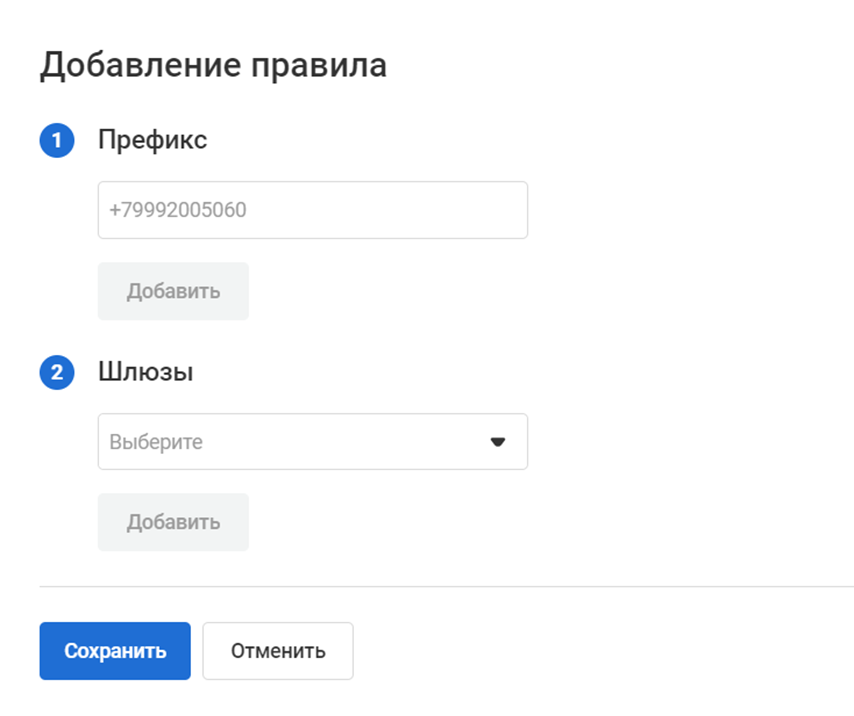Viewport: 854px width, 716px height.
Task: Click the Добавление правила page title
Action: 213,65
